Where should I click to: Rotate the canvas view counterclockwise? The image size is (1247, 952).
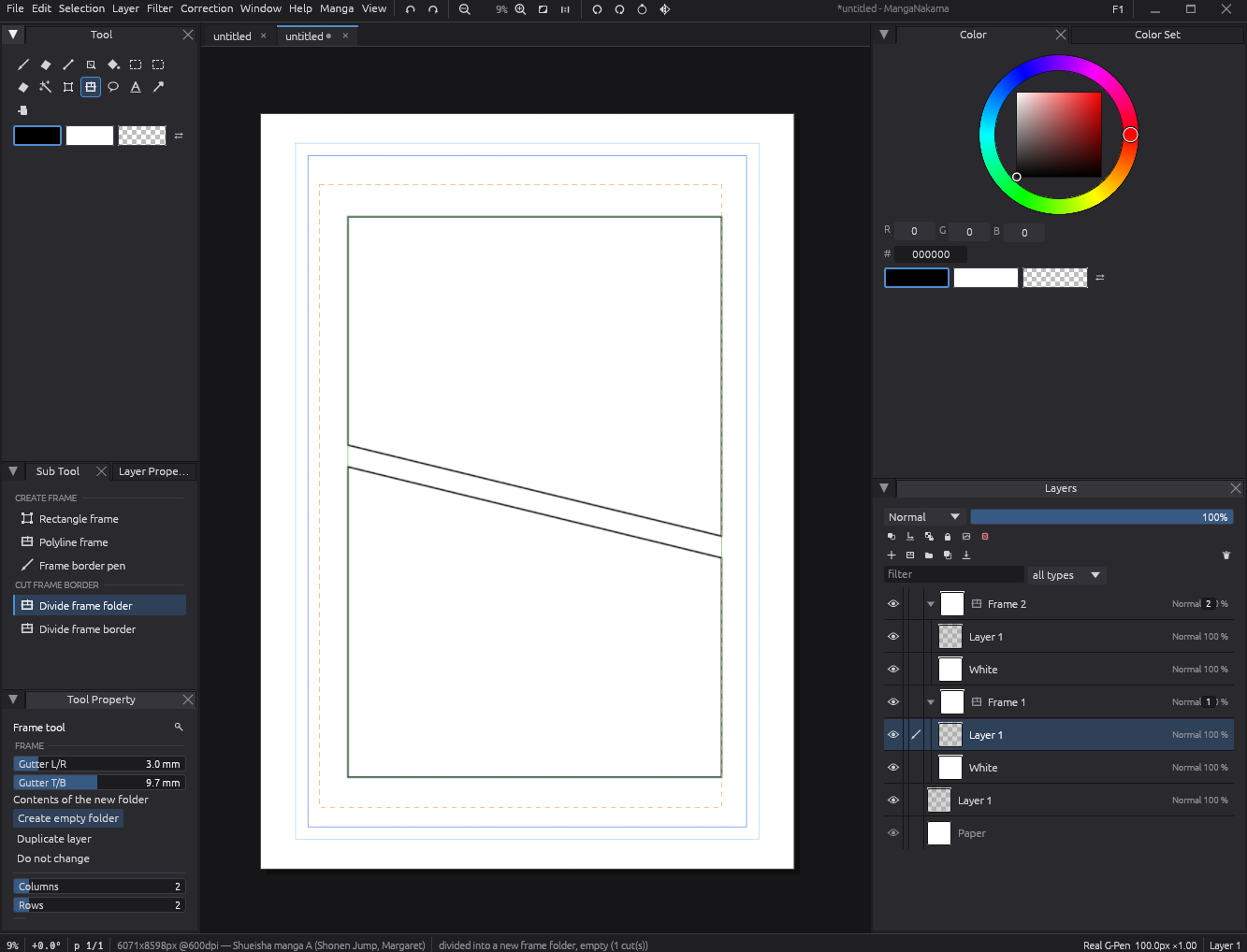[597, 9]
